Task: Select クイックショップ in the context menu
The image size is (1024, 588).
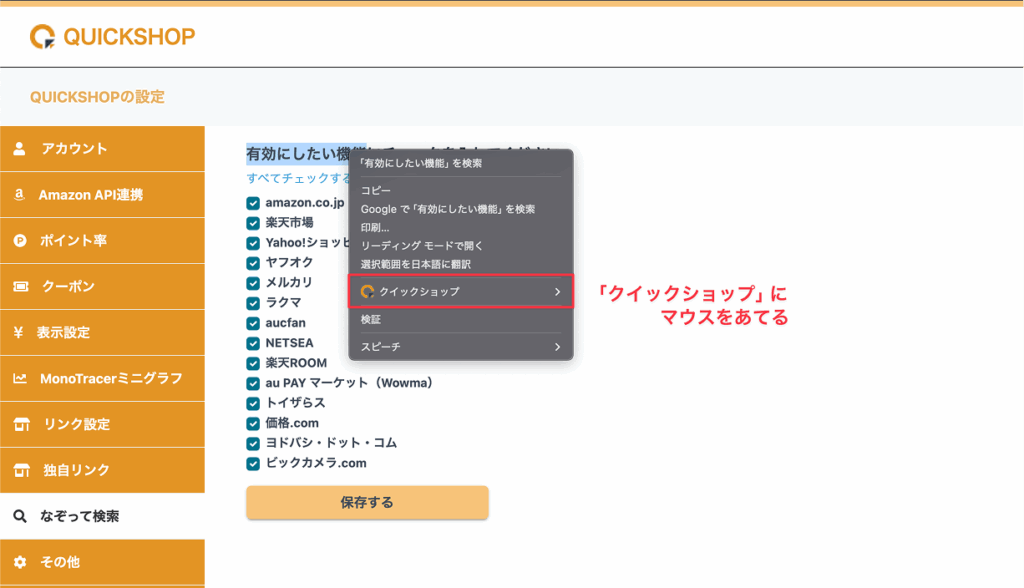Action: (x=461, y=291)
